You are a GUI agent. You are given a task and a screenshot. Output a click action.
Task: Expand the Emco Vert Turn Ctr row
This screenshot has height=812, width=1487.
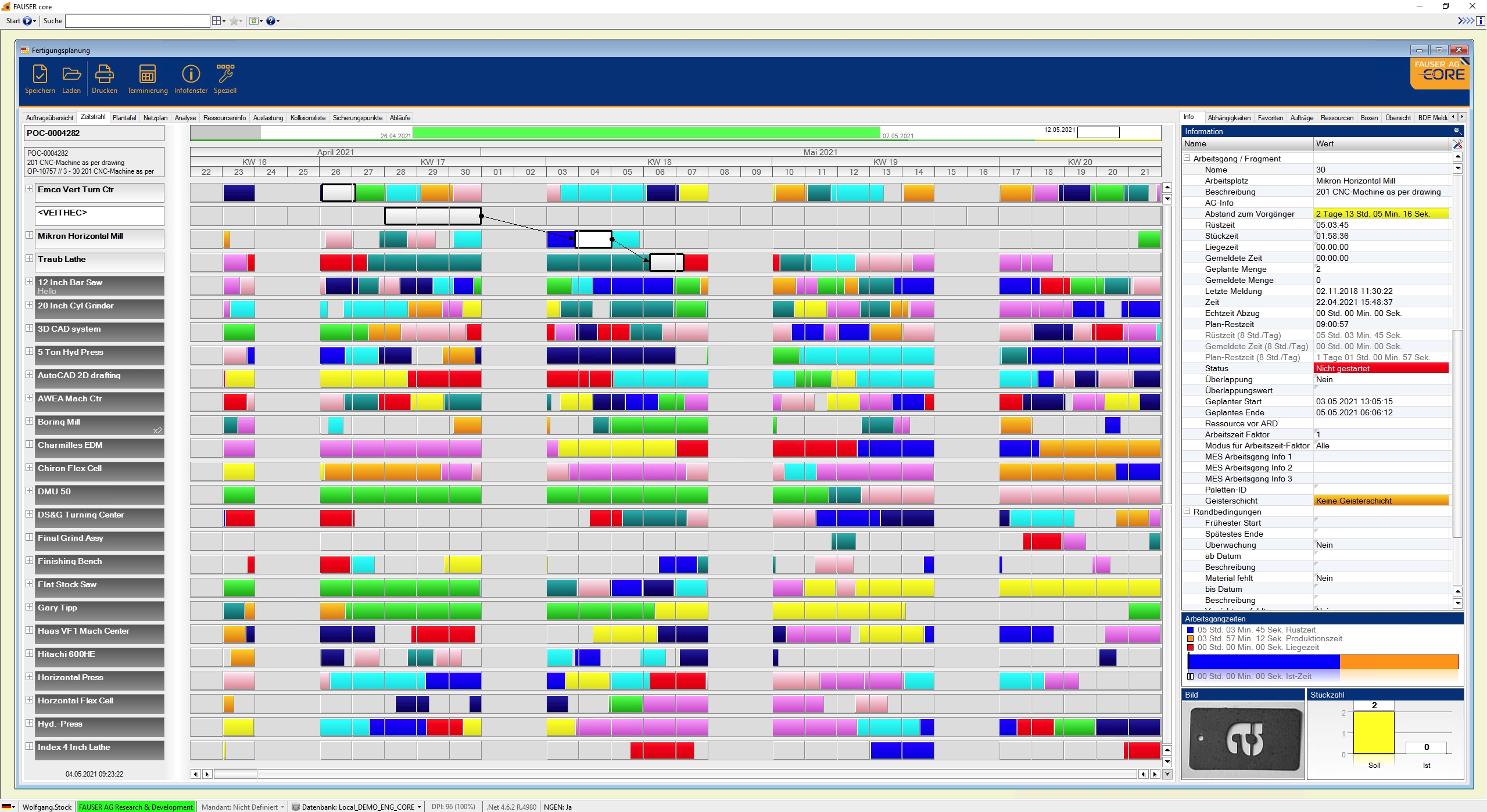pyautogui.click(x=29, y=189)
